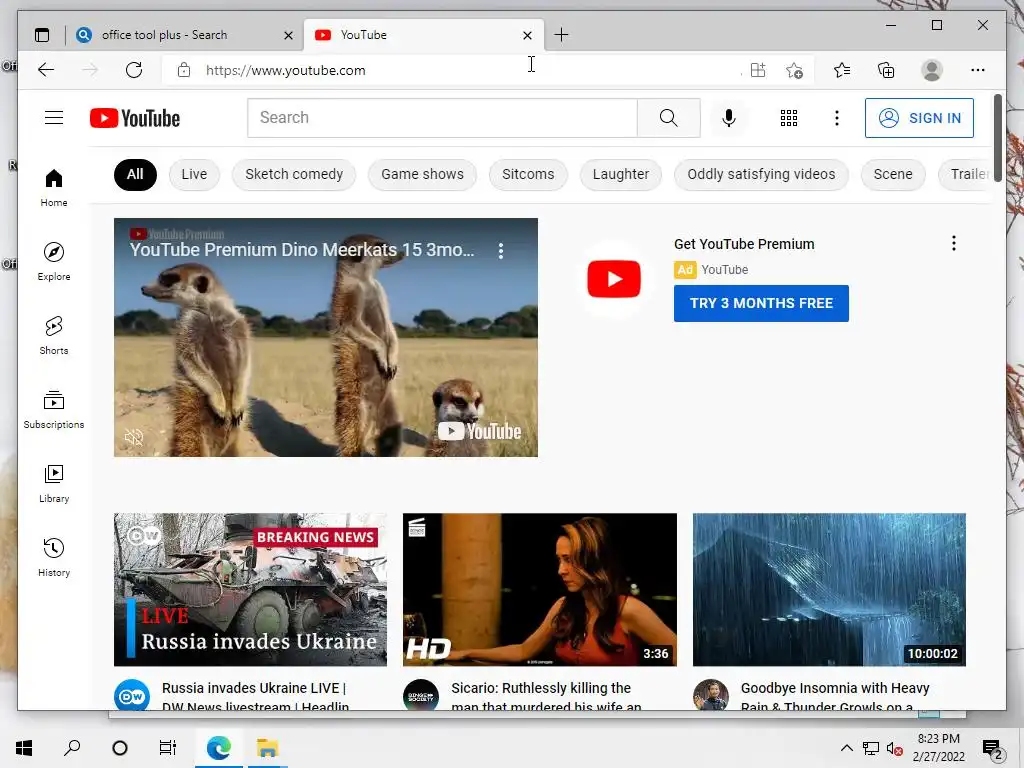Open taskbar search magnifier
Screen dimensions: 1024x768
pyautogui.click(x=72, y=748)
